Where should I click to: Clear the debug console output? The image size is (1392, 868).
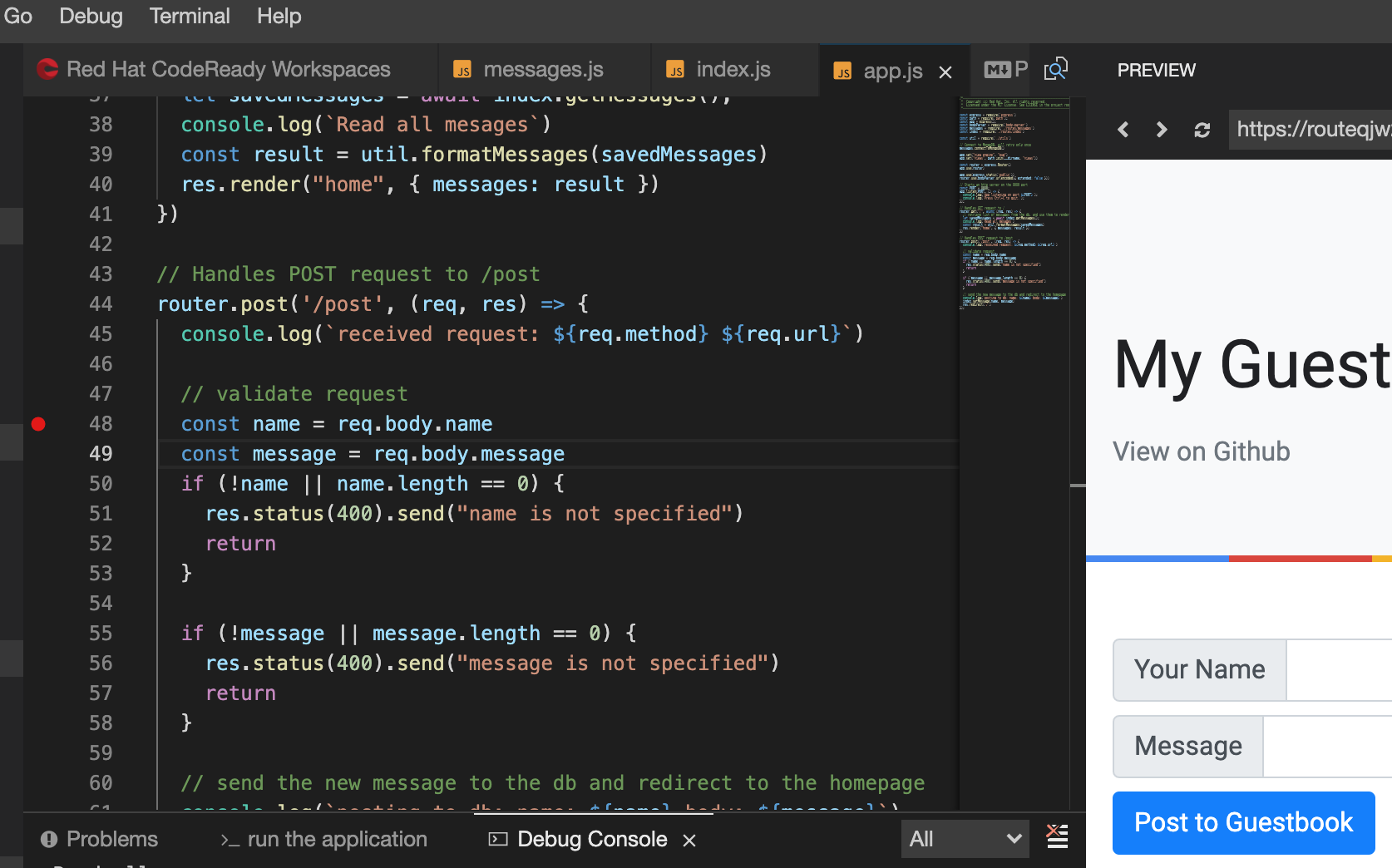(1057, 836)
